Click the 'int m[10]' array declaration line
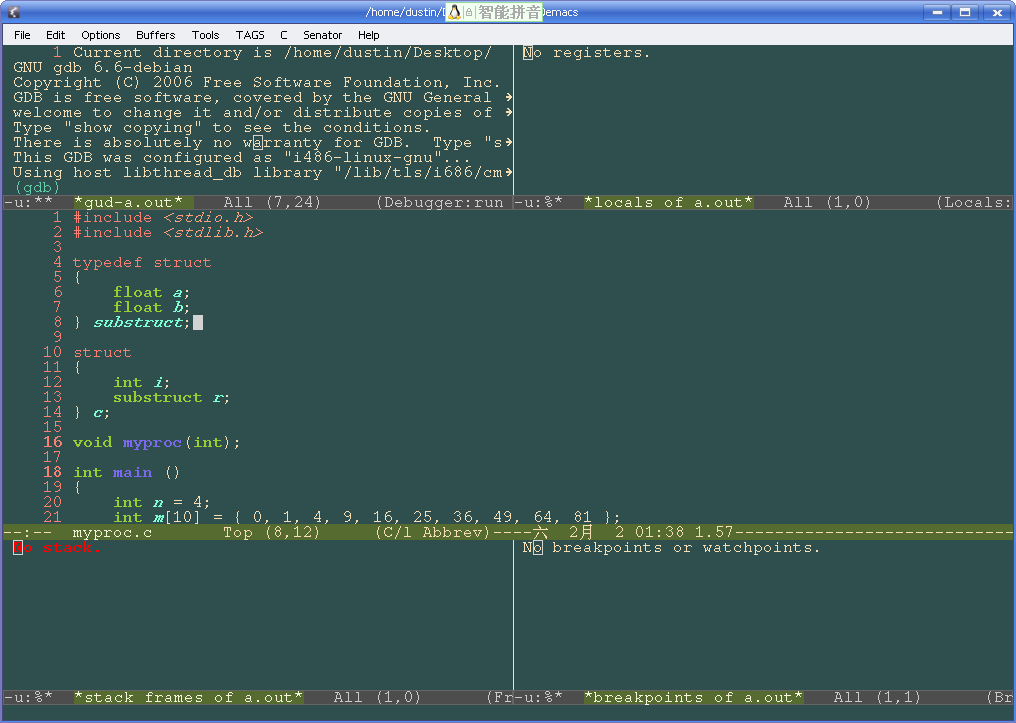The width and height of the screenshot is (1016, 723). [366, 517]
